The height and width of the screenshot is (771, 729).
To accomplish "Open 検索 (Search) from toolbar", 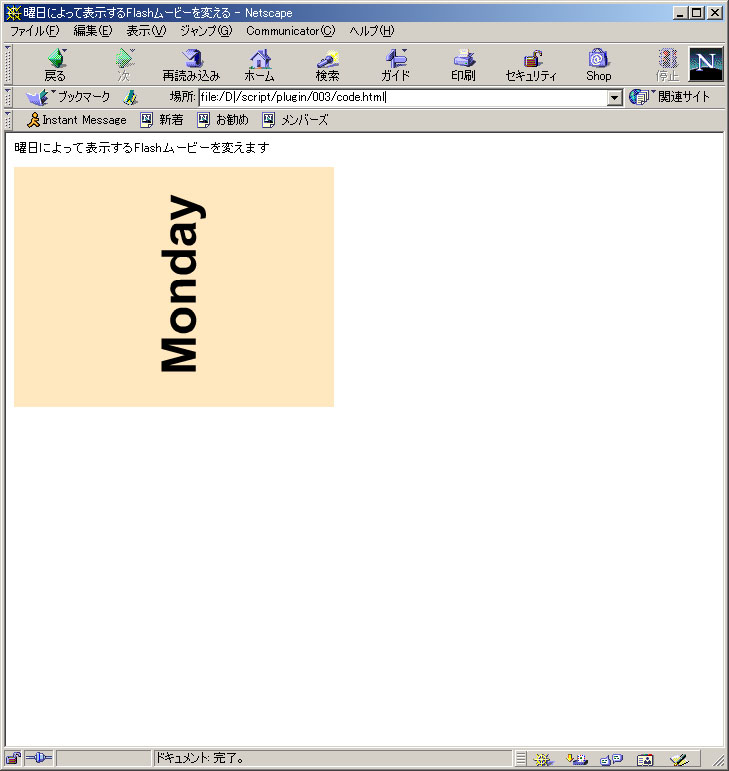I will point(327,64).
